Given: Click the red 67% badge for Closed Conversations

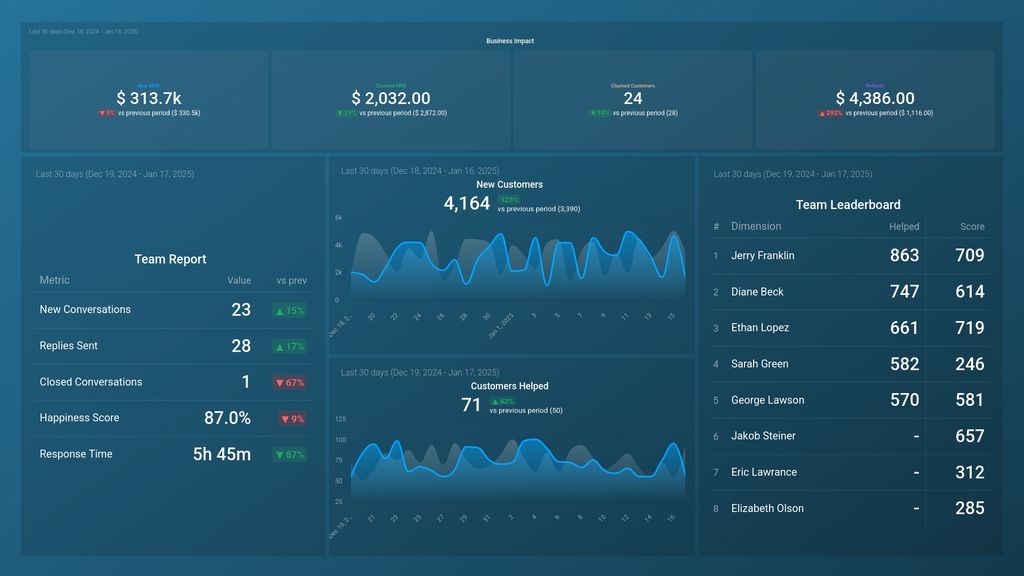Looking at the screenshot, I should coord(289,383).
